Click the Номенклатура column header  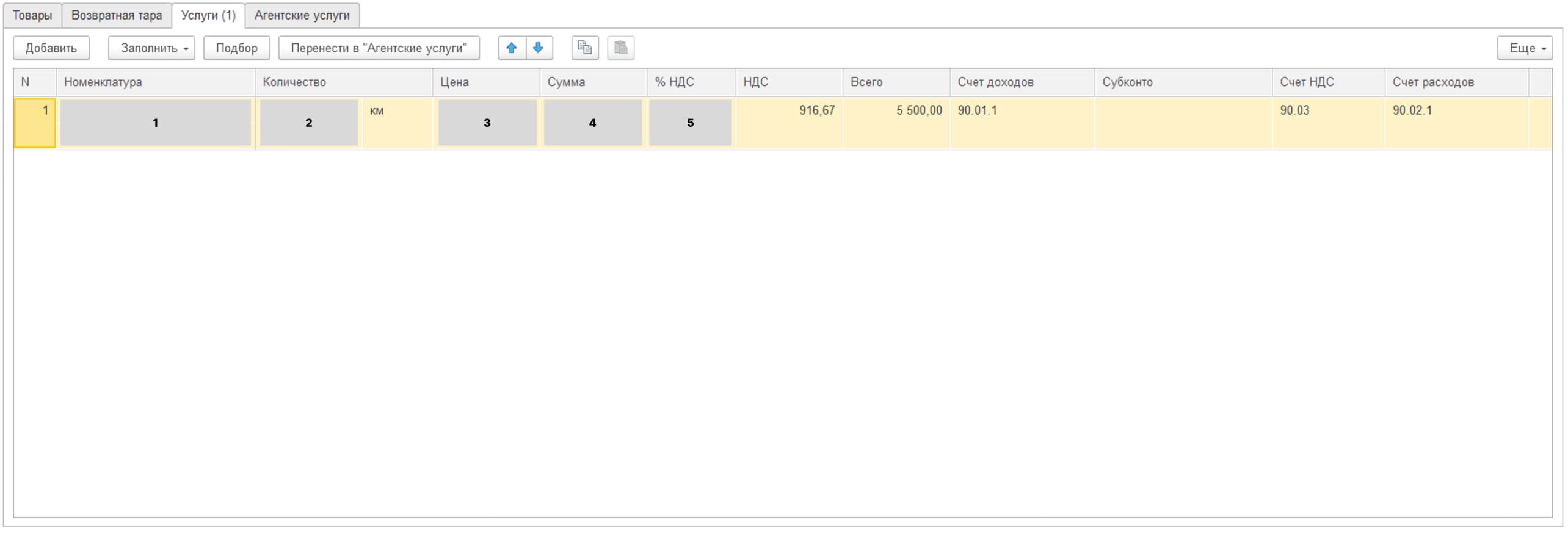point(155,82)
